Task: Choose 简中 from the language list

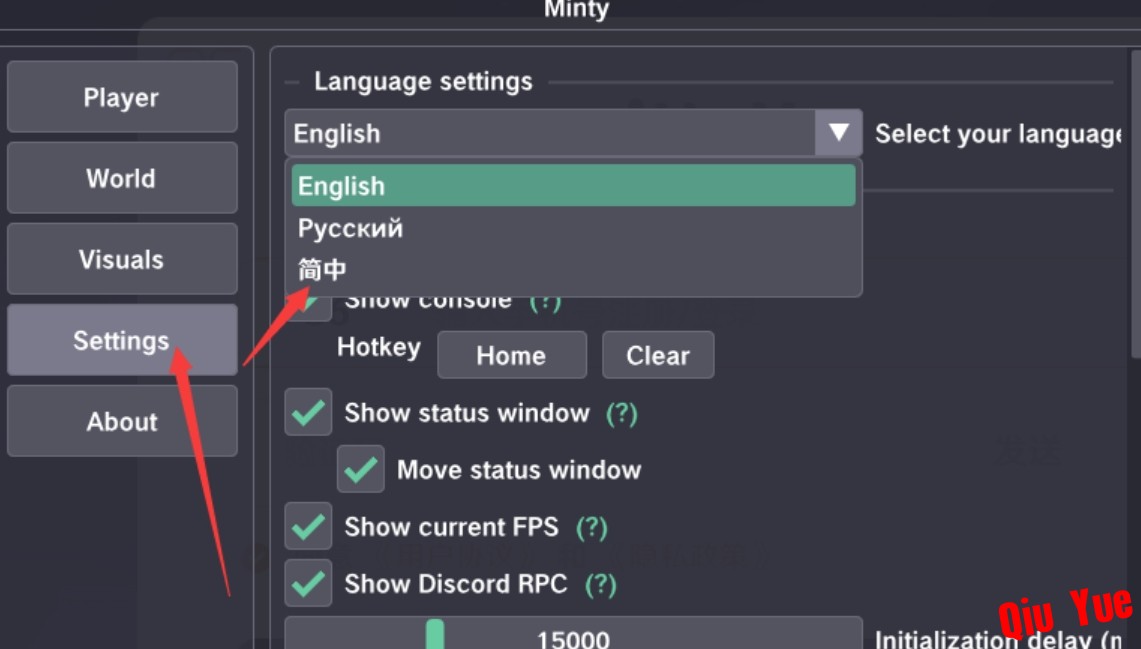Action: point(323,269)
